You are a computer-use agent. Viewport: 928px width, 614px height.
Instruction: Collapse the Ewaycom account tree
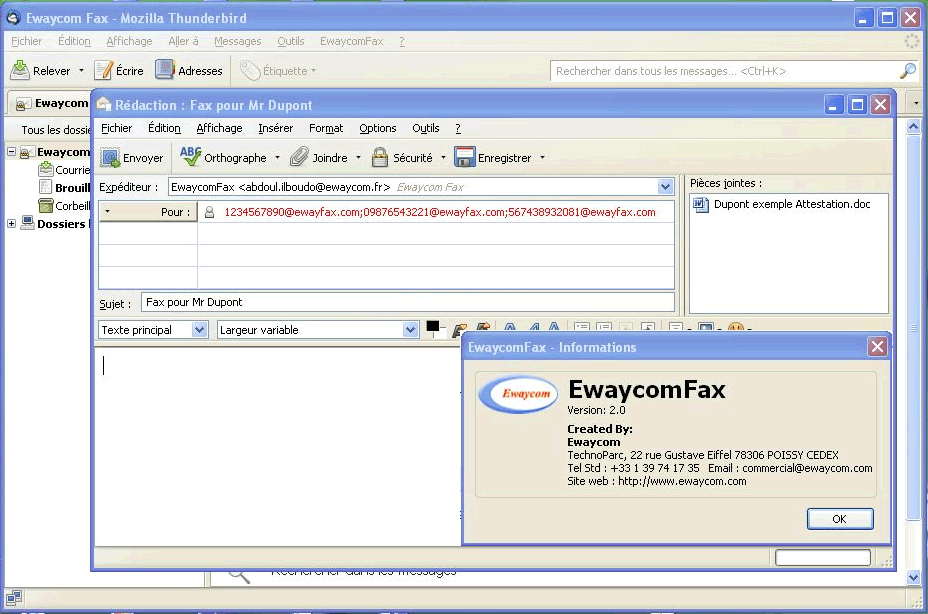(x=11, y=152)
